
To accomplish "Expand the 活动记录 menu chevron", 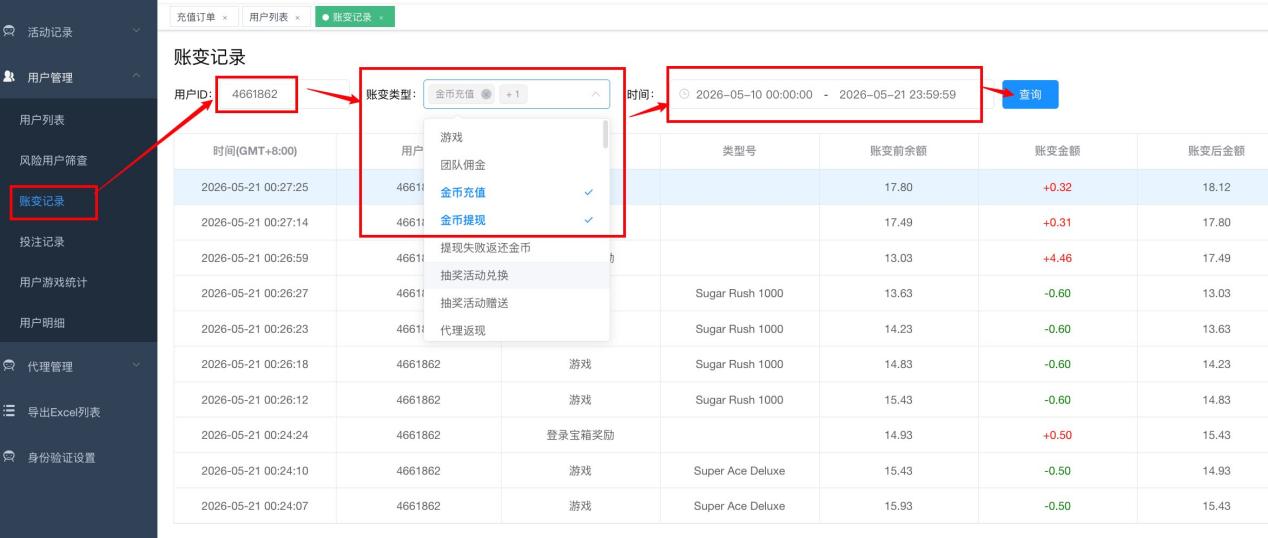I will click(x=137, y=32).
